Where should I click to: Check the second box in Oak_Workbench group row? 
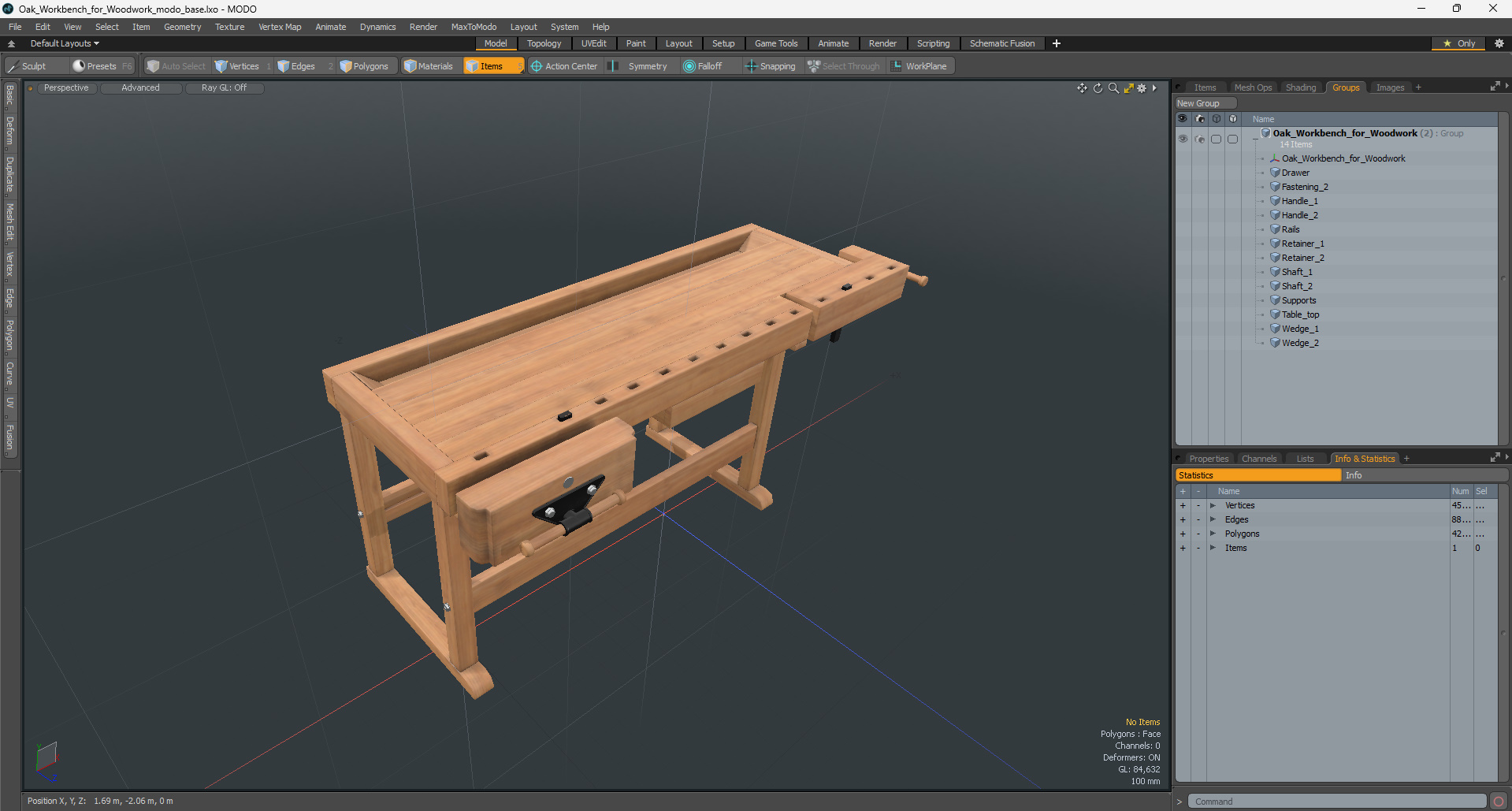pos(1232,139)
